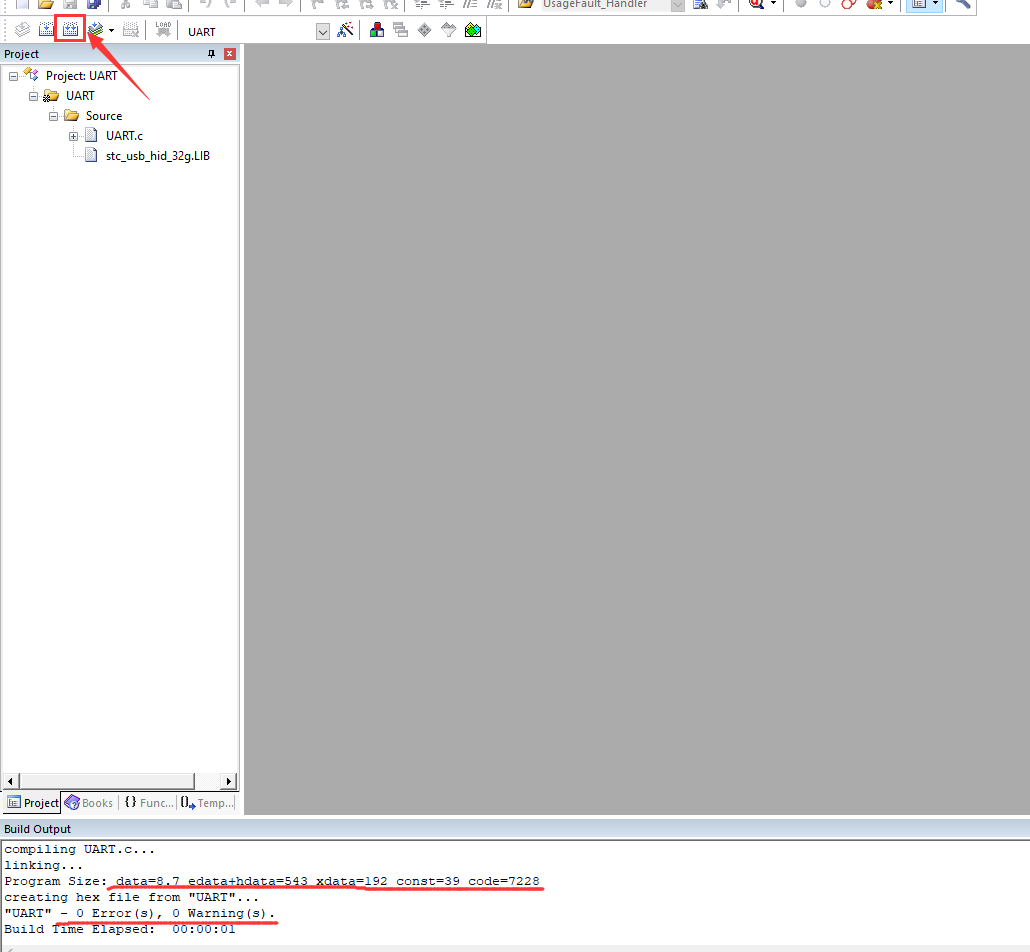Open the Configuration wrench icon
The width and height of the screenshot is (1030, 952).
962,4
